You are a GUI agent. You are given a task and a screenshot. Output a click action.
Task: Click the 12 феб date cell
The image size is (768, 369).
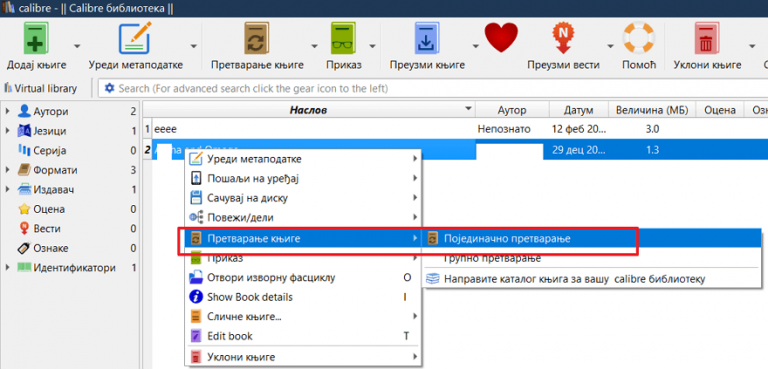pyautogui.click(x=578, y=129)
